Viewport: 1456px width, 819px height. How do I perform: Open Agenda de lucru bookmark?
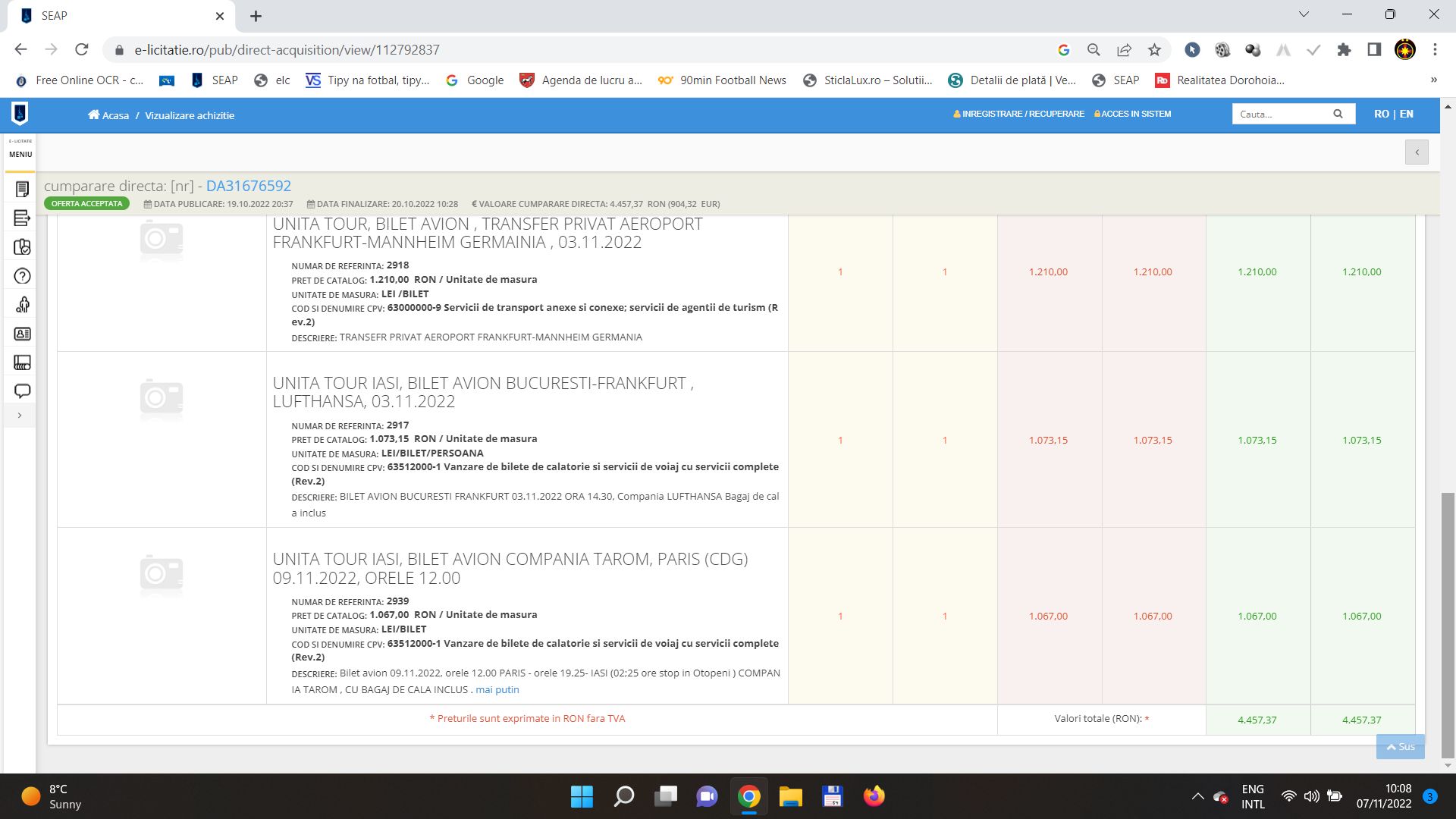pos(581,80)
